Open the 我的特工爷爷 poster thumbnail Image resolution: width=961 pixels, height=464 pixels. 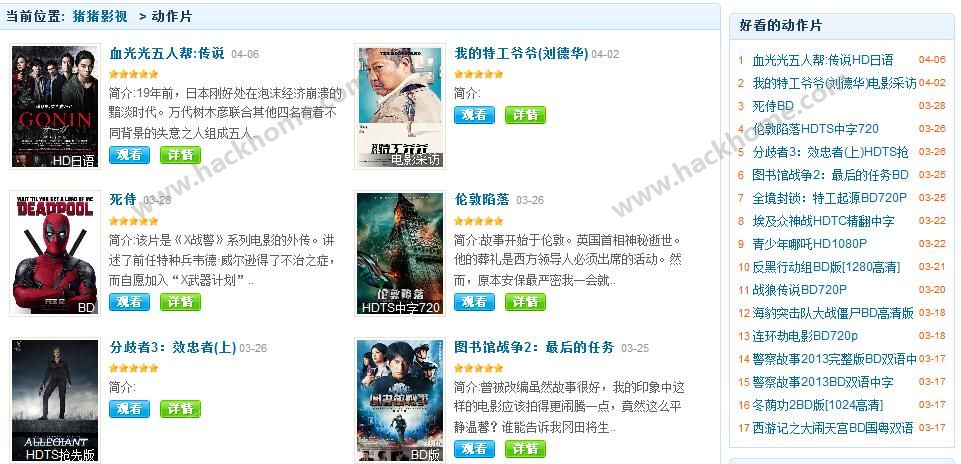tap(400, 107)
